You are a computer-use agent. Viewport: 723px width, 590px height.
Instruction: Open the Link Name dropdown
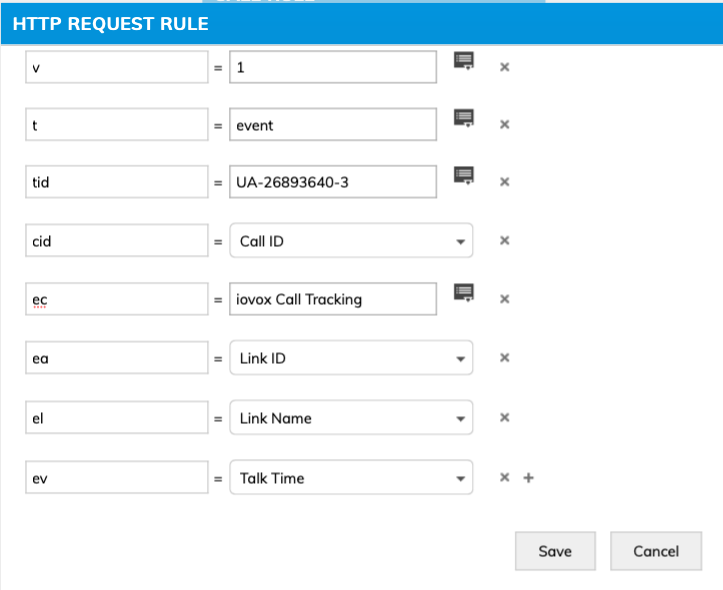(351, 418)
